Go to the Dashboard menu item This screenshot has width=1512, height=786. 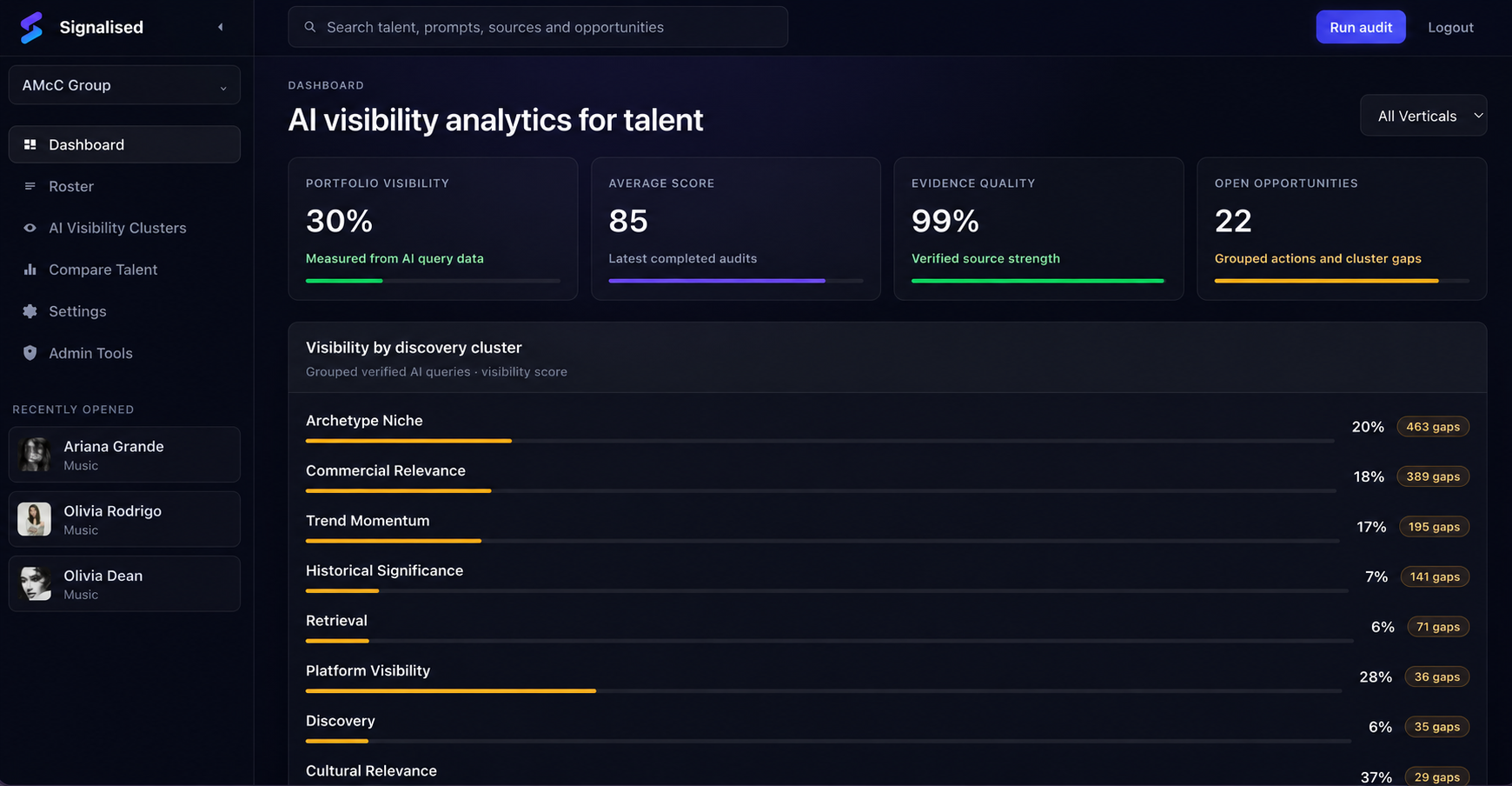pos(124,144)
